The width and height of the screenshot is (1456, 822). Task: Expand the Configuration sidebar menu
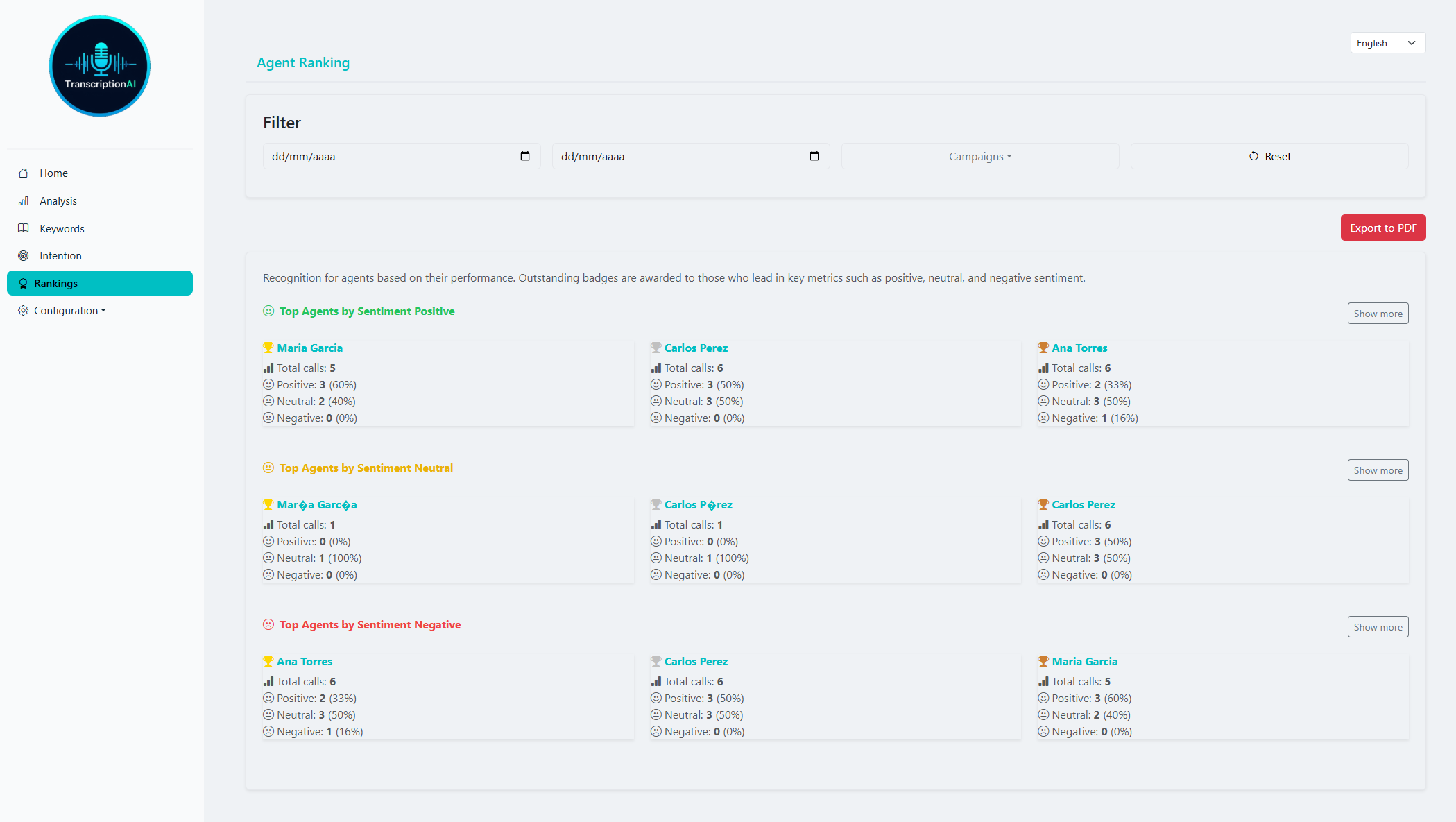pos(67,310)
